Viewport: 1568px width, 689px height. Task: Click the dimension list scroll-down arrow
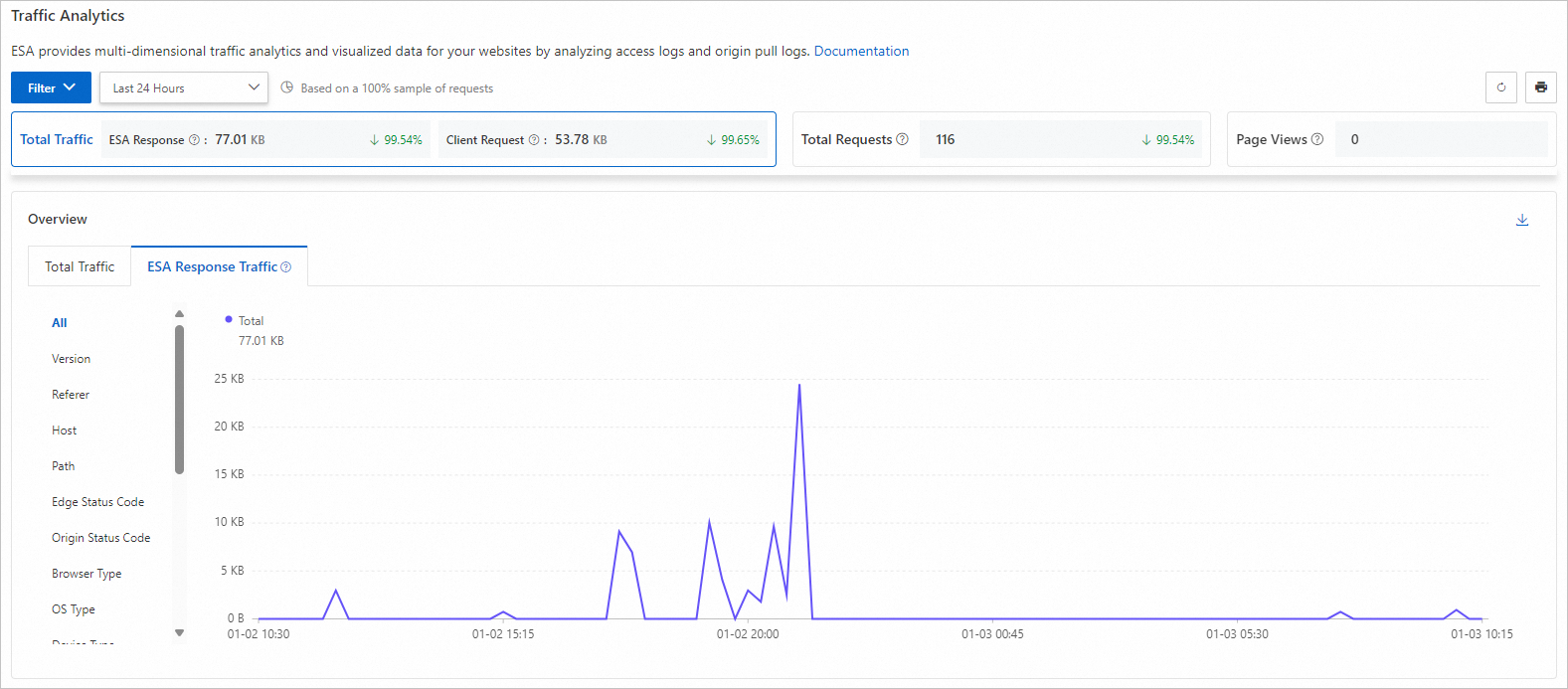(x=179, y=632)
